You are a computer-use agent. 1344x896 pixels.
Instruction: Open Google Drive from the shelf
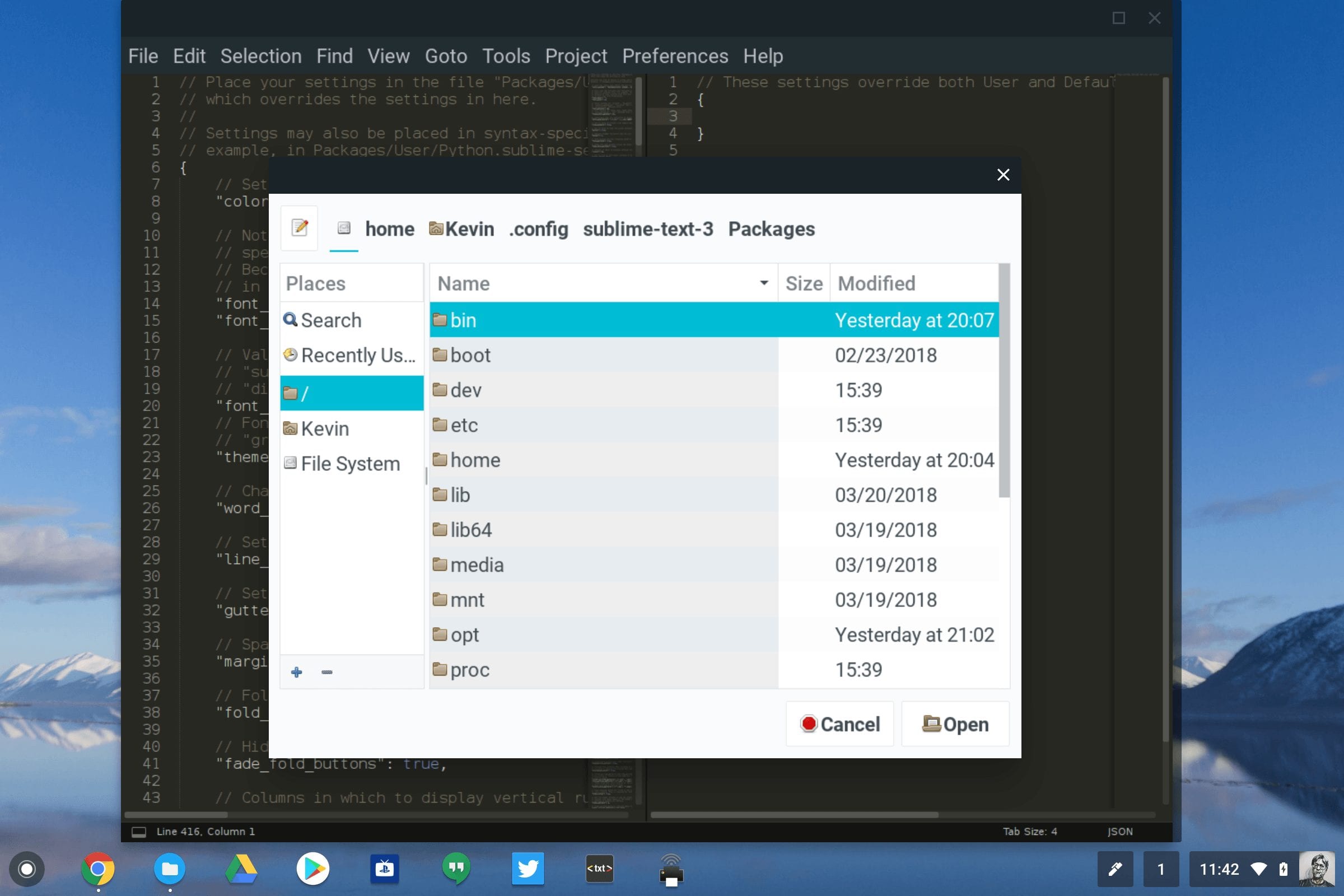[241, 869]
